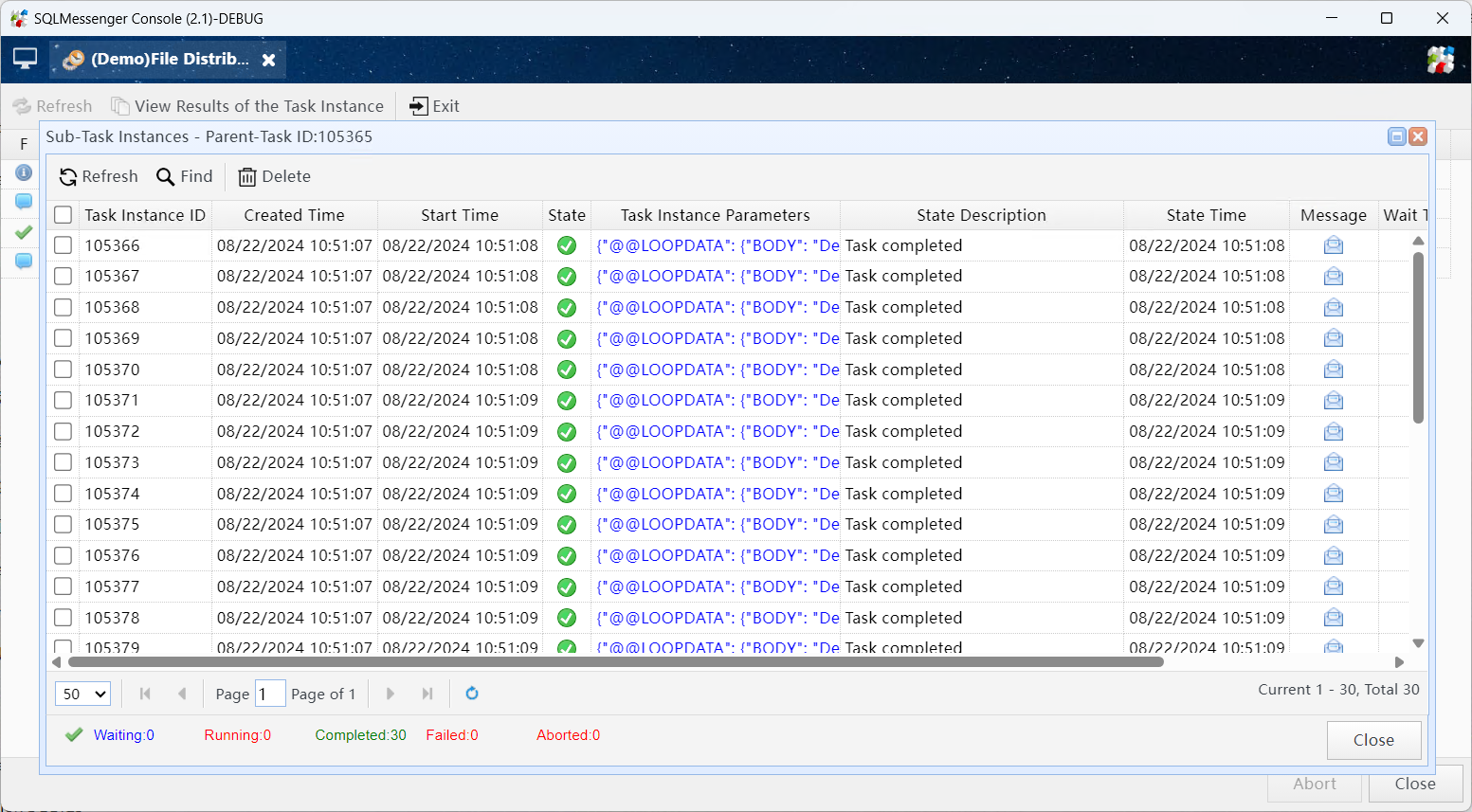Go to the next page arrow
The height and width of the screenshot is (812, 1472).
click(391, 694)
